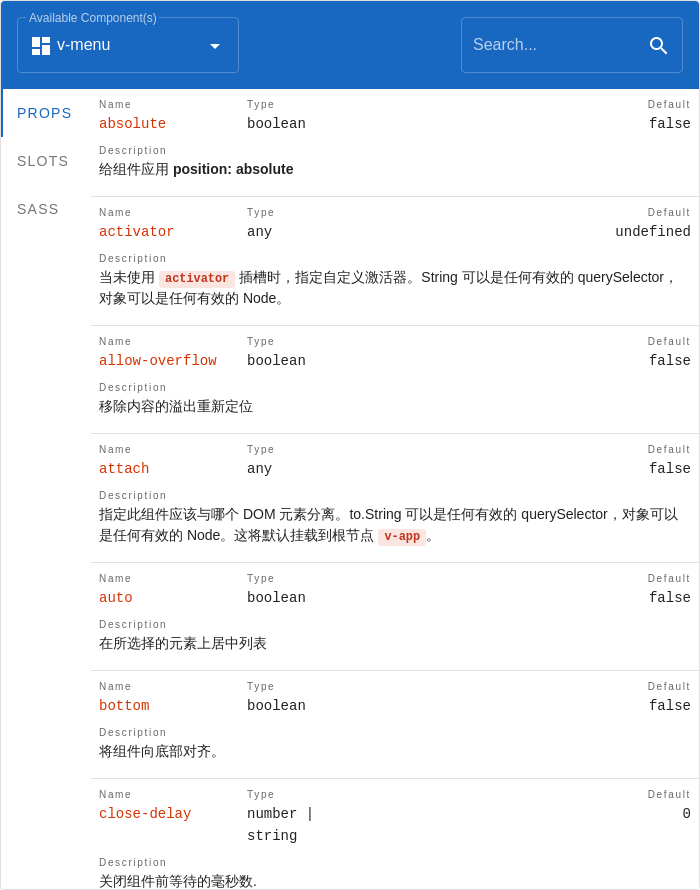Viewport: 700px width, 890px height.
Task: Switch to the SASS tab
Action: point(37,209)
